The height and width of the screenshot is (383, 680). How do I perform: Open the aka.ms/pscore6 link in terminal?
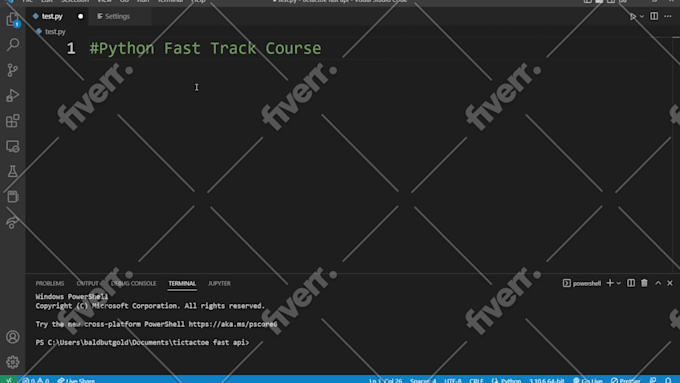click(x=233, y=324)
